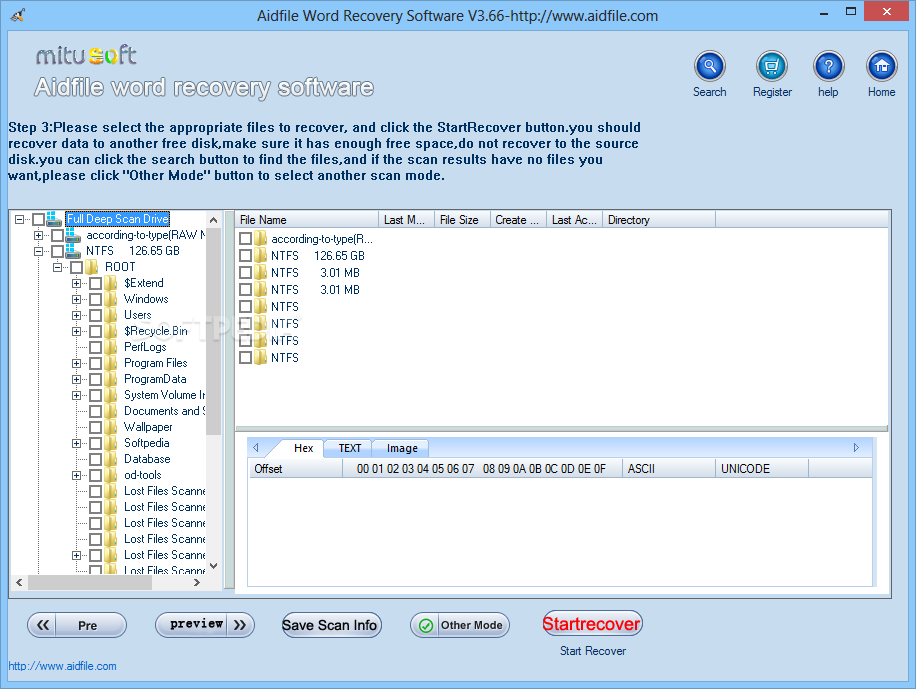Click the tree vertical scrollbar thumb

[x=213, y=331]
